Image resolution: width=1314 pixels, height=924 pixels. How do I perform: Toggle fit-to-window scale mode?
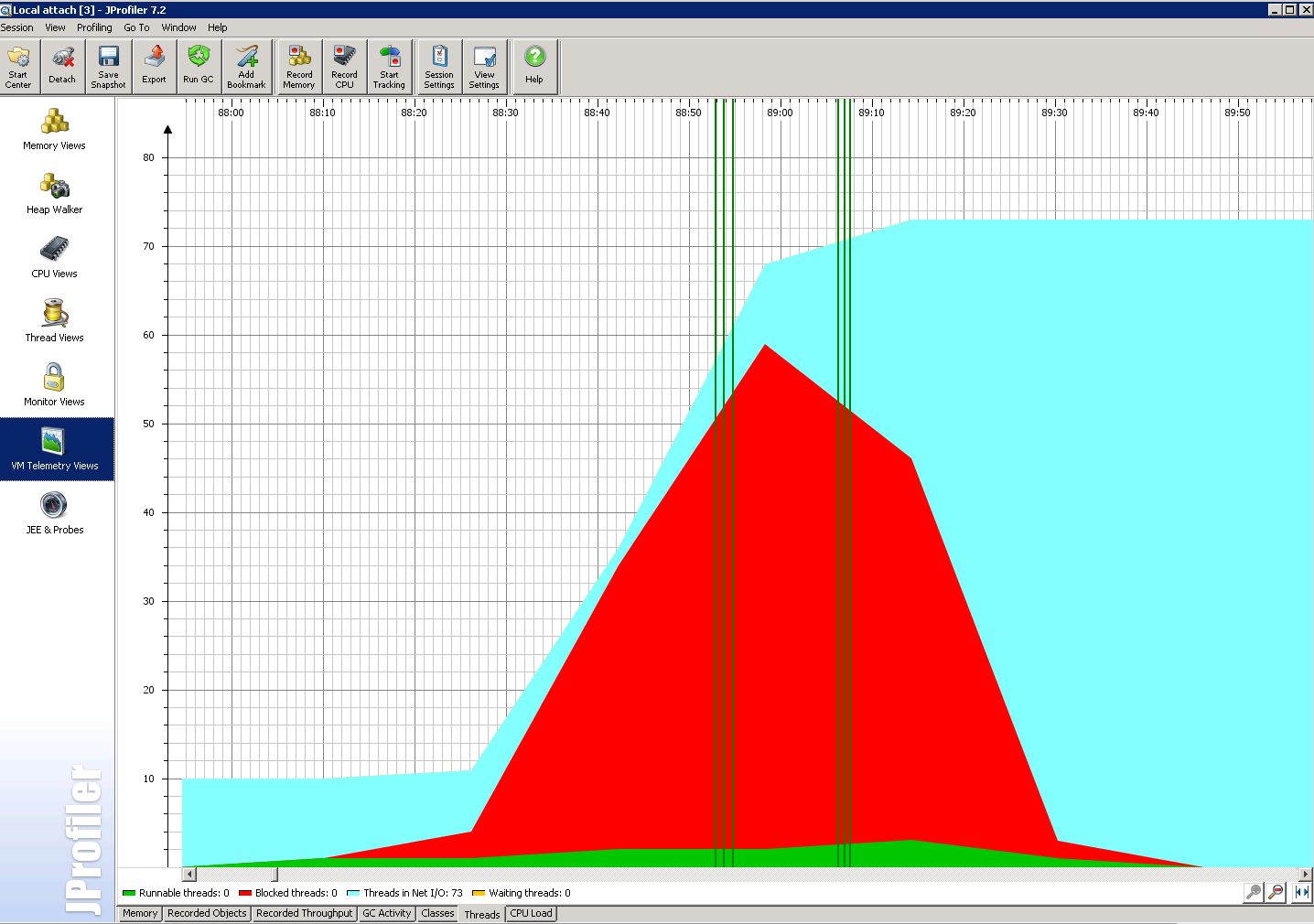1302,892
